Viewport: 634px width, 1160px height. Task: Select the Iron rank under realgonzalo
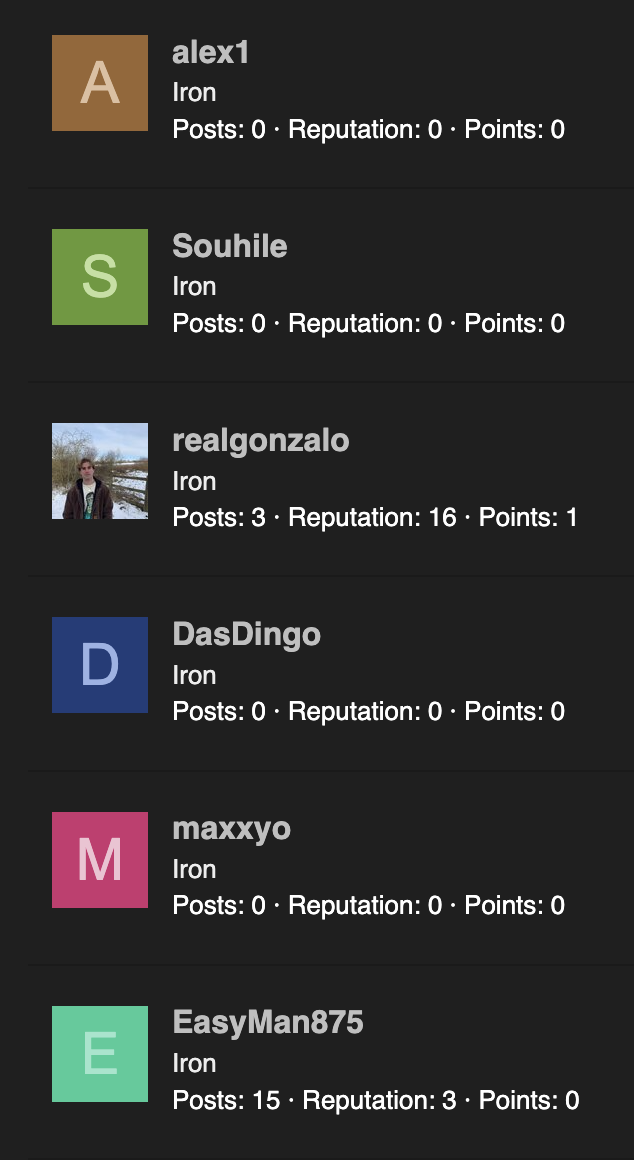click(195, 481)
